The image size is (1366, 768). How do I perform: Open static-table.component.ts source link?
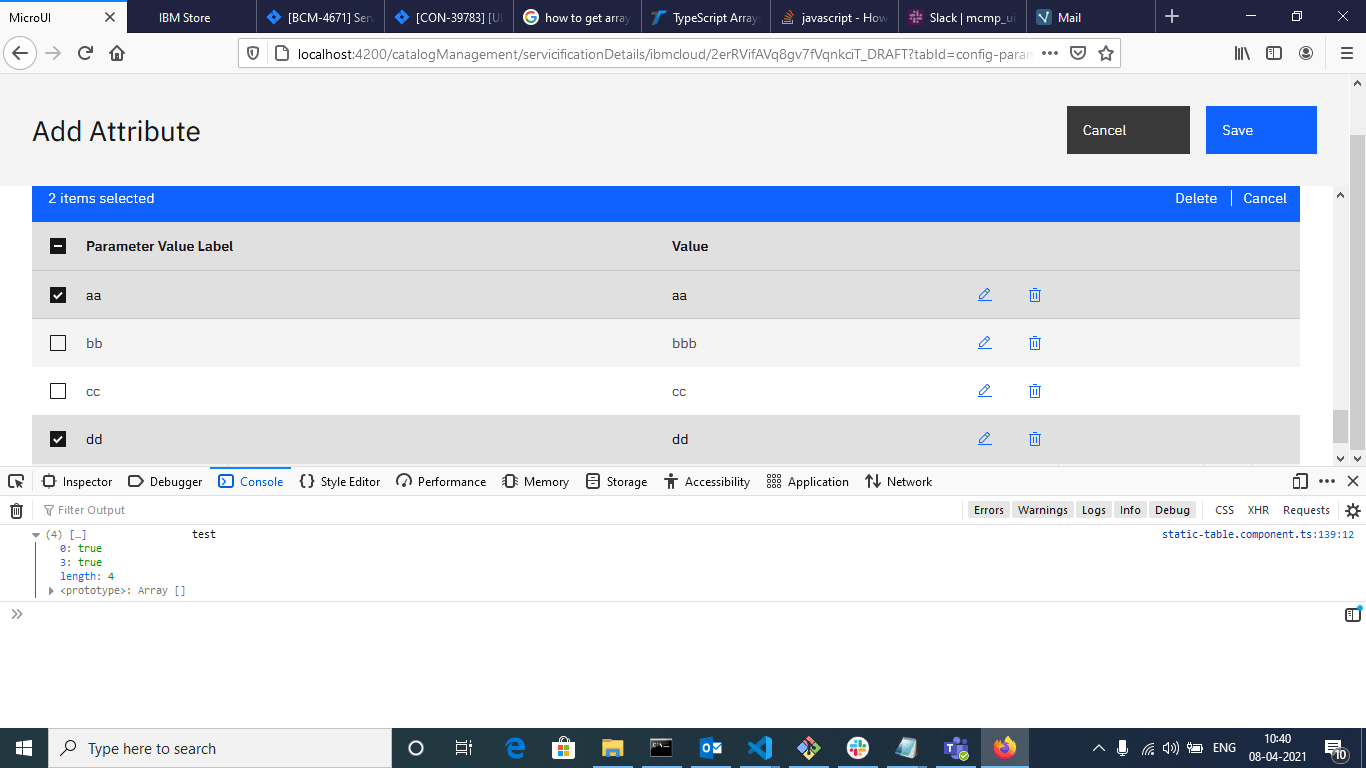coord(1258,535)
